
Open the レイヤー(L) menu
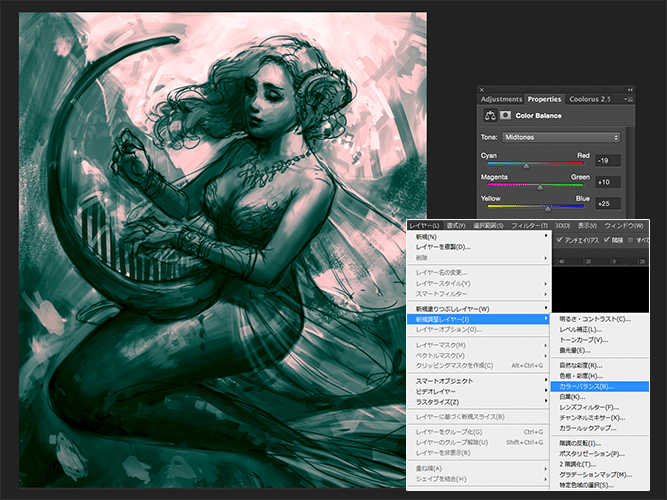tap(424, 226)
